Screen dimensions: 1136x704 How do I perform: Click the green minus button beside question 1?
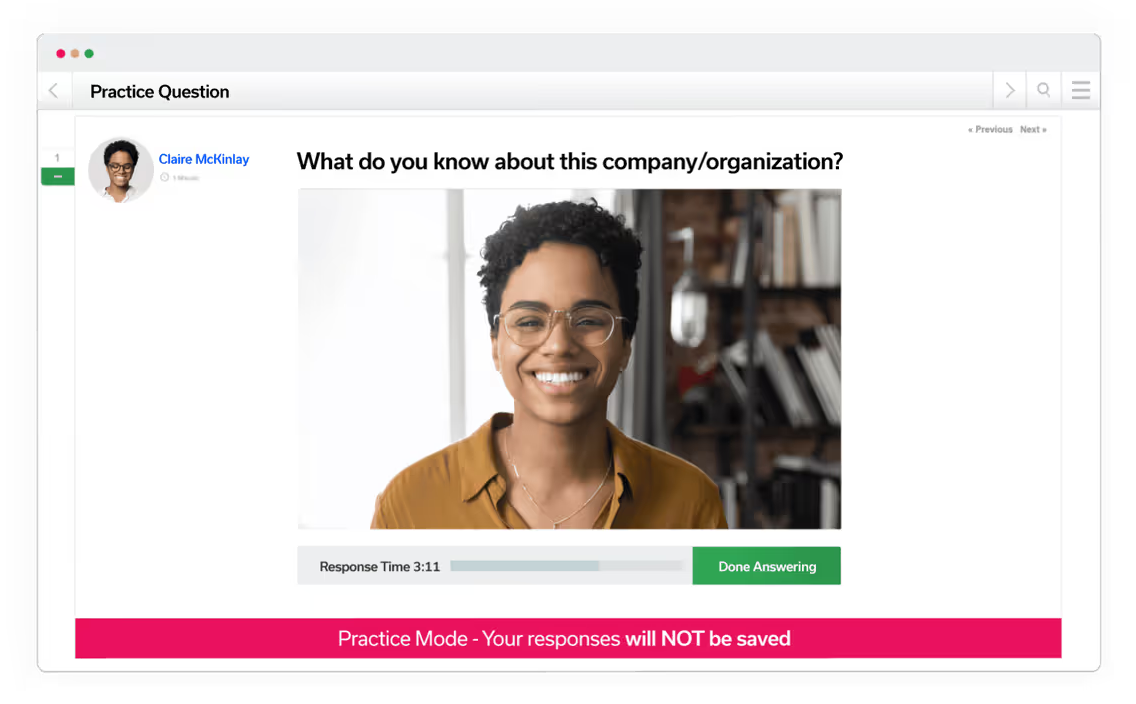(58, 176)
